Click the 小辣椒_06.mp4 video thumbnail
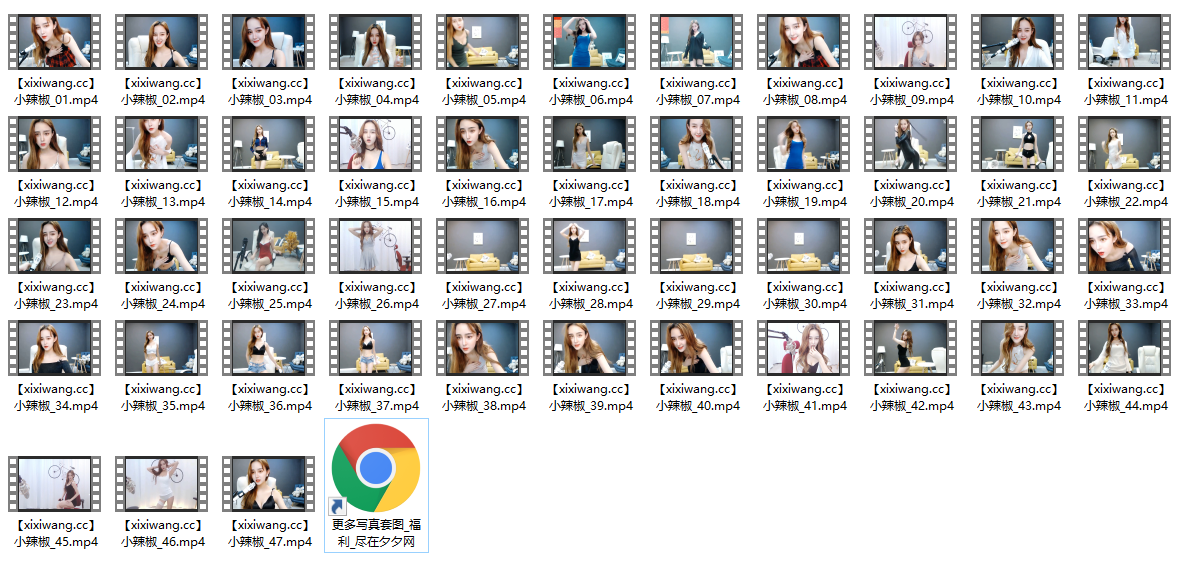This screenshot has width=1179, height=567. [x=591, y=42]
